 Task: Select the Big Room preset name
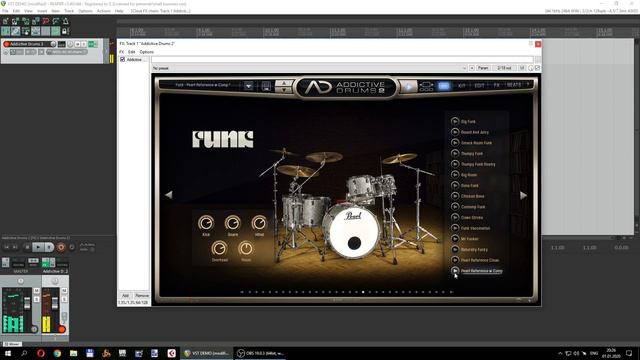pyautogui.click(x=469, y=175)
